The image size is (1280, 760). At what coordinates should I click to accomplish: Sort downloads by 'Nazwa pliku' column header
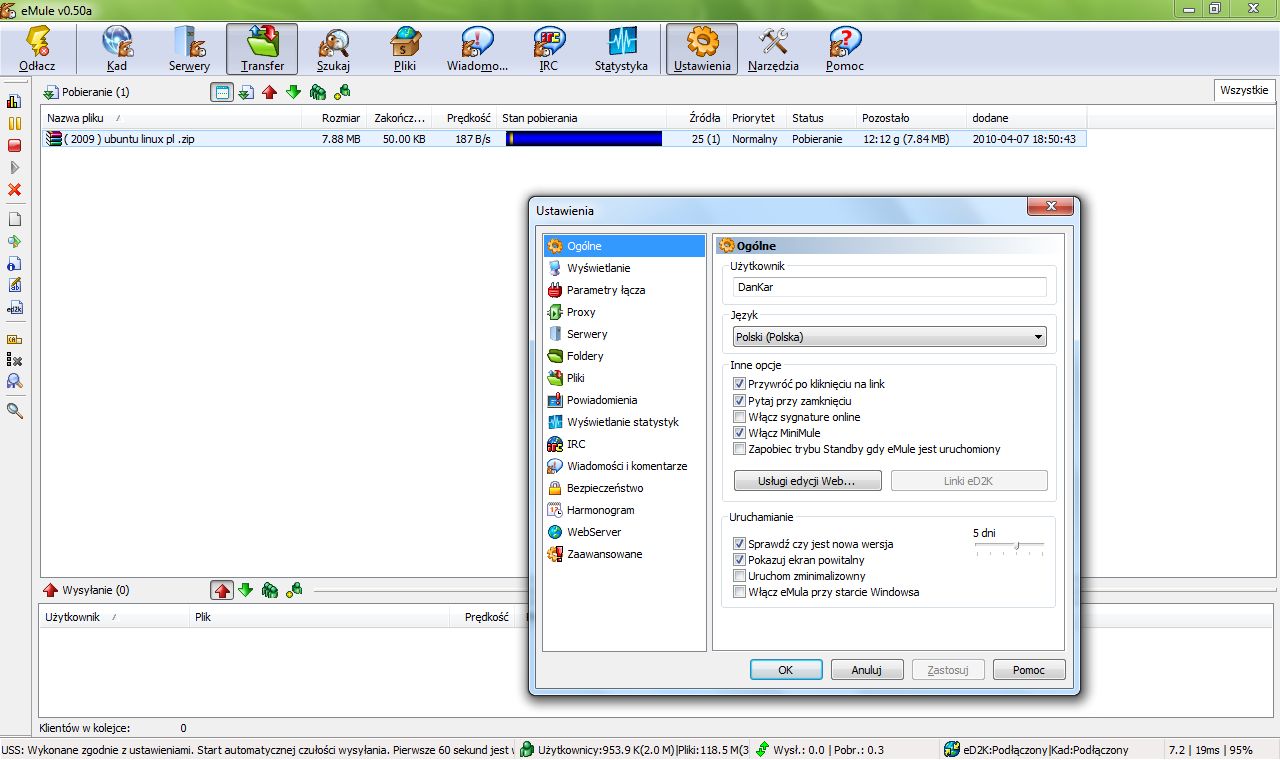[x=171, y=118]
